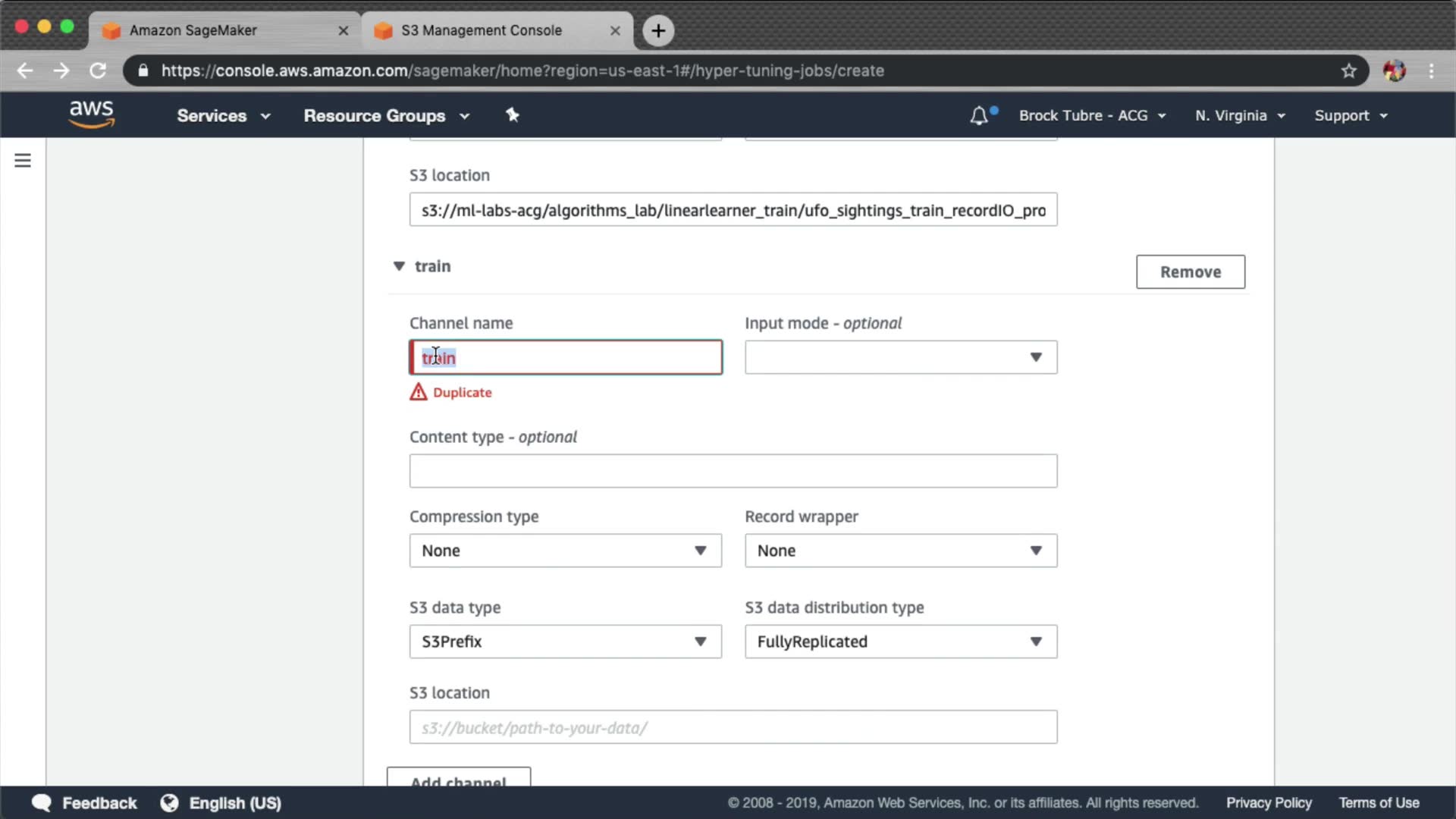Open the notifications bell

point(979,116)
